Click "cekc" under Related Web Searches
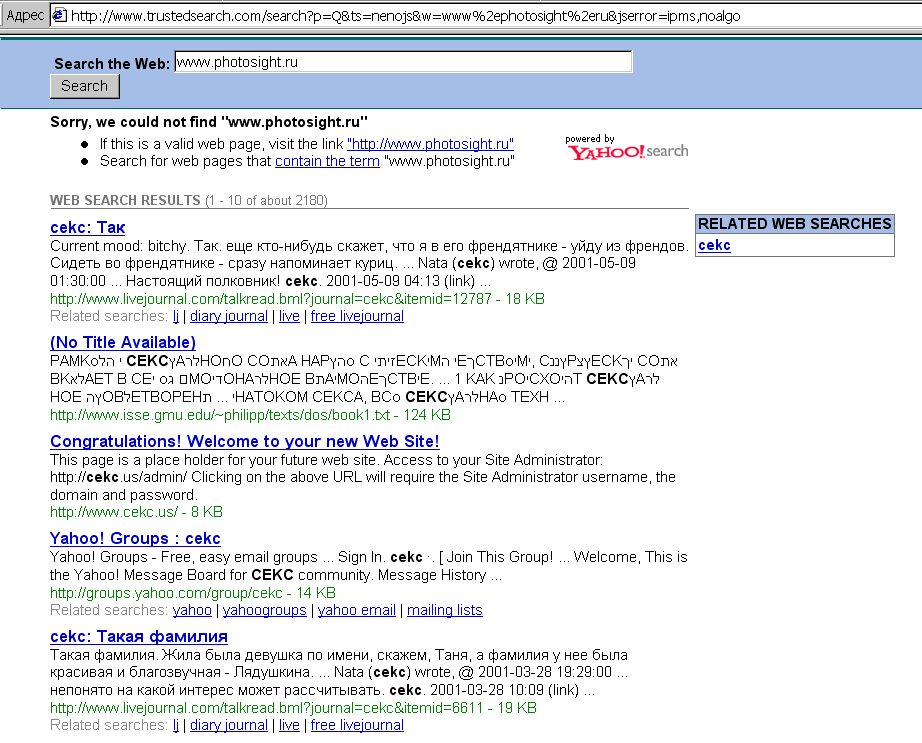This screenshot has height=743, width=922. coord(714,245)
